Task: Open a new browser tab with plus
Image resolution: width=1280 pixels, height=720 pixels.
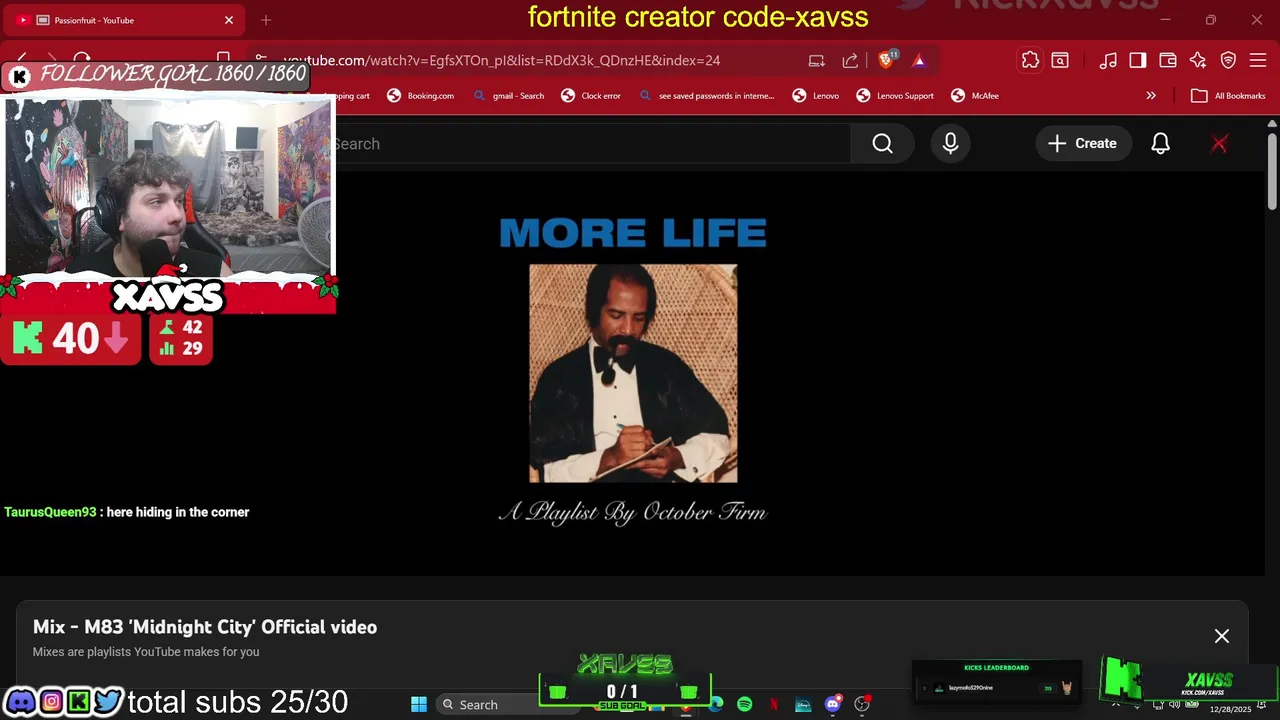Action: click(x=266, y=20)
